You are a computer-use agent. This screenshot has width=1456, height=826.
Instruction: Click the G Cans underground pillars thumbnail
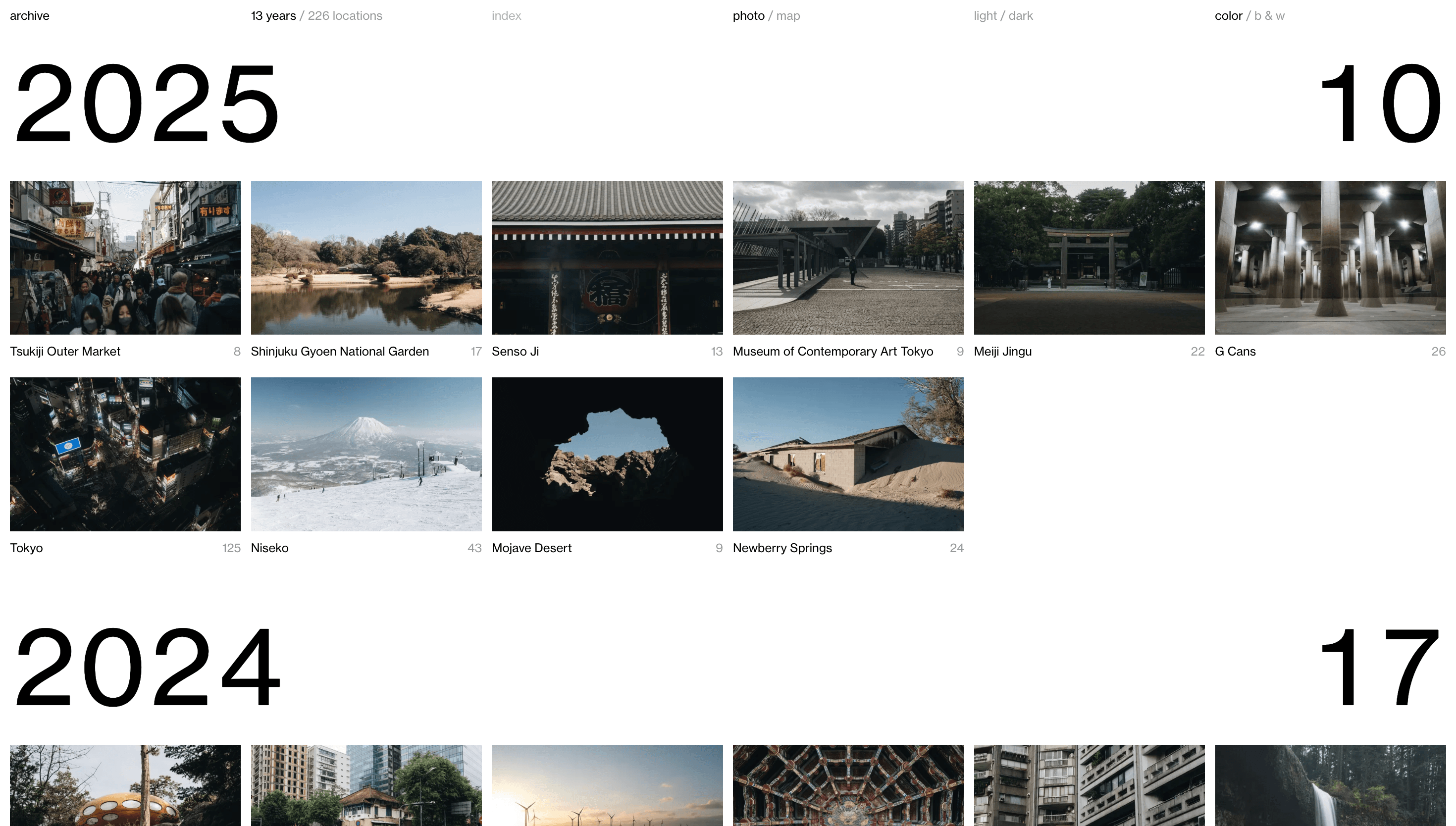point(1330,257)
